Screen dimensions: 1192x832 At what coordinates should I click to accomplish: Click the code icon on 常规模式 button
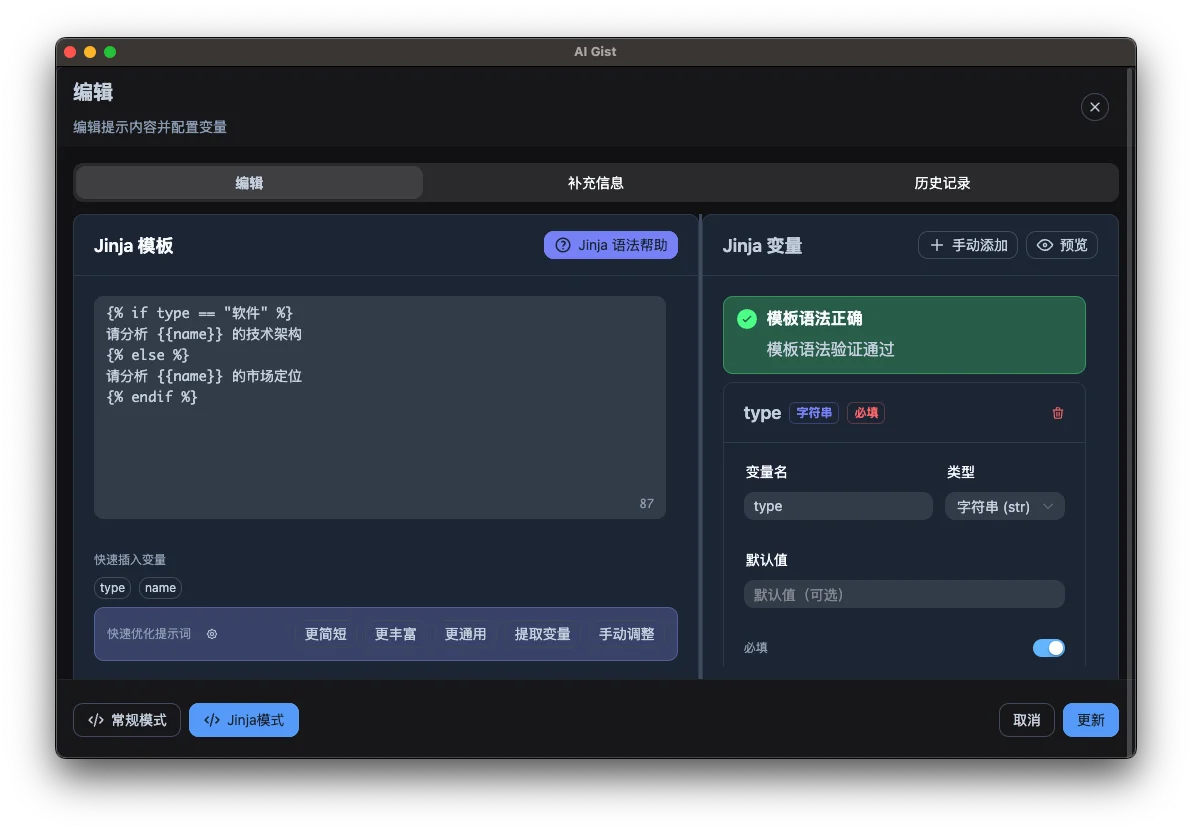click(x=96, y=719)
